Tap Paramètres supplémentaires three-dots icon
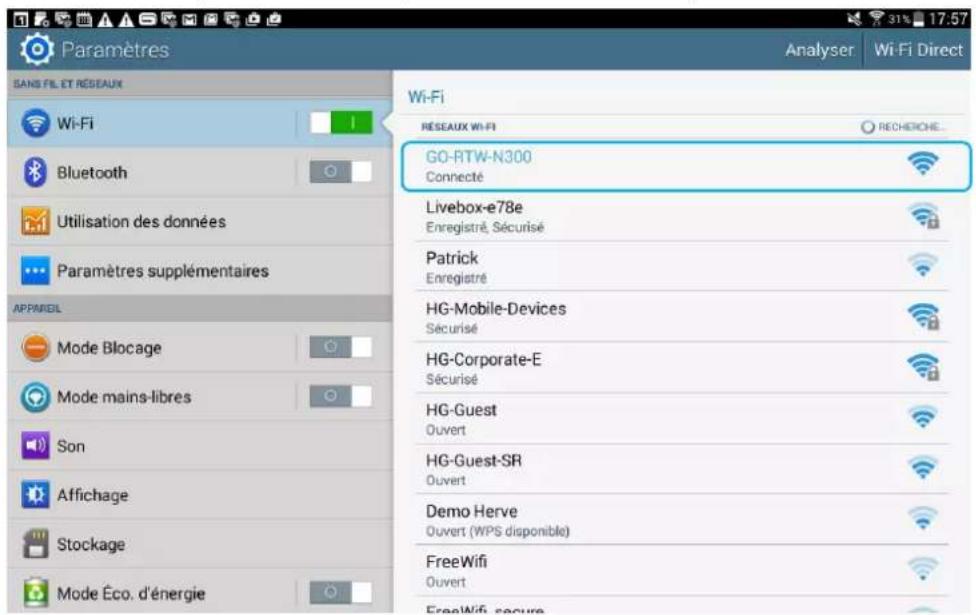The height and width of the screenshot is (615, 976). pyautogui.click(x=35, y=271)
